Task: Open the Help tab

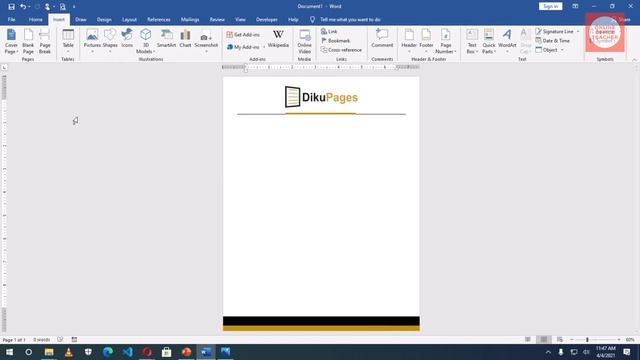Action: [293, 19]
